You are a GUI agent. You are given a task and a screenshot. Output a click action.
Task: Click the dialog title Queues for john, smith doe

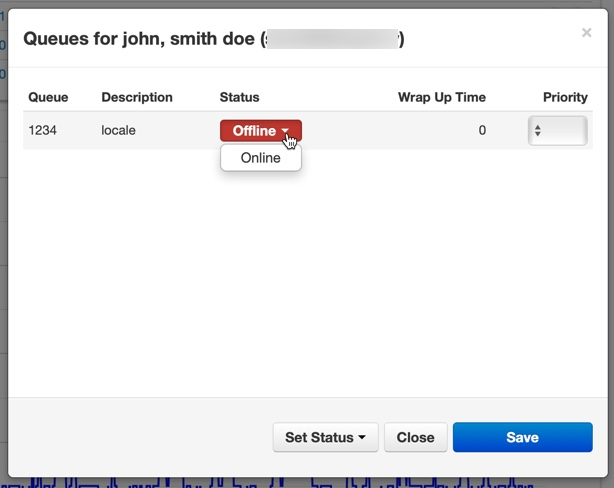[x=214, y=39]
